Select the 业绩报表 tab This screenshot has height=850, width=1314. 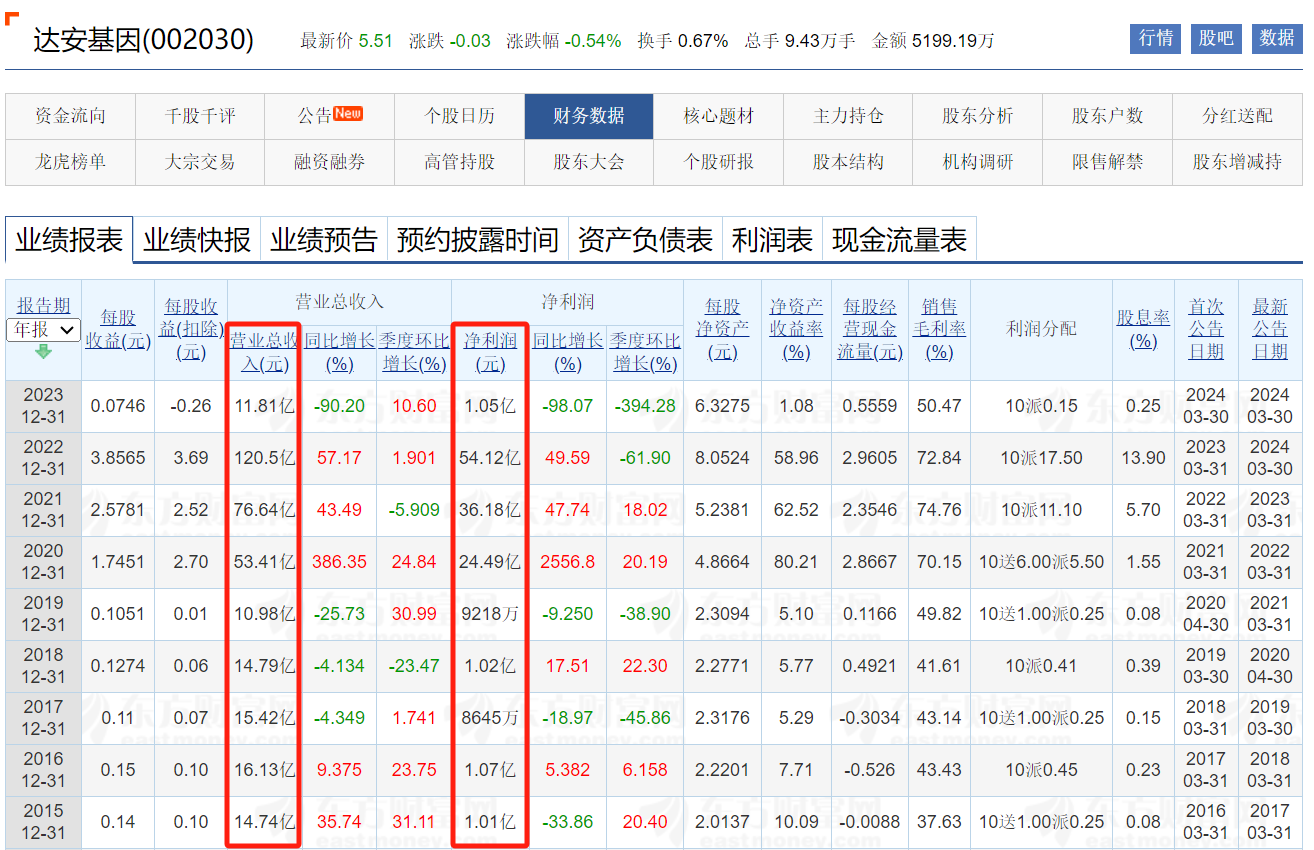click(x=69, y=240)
